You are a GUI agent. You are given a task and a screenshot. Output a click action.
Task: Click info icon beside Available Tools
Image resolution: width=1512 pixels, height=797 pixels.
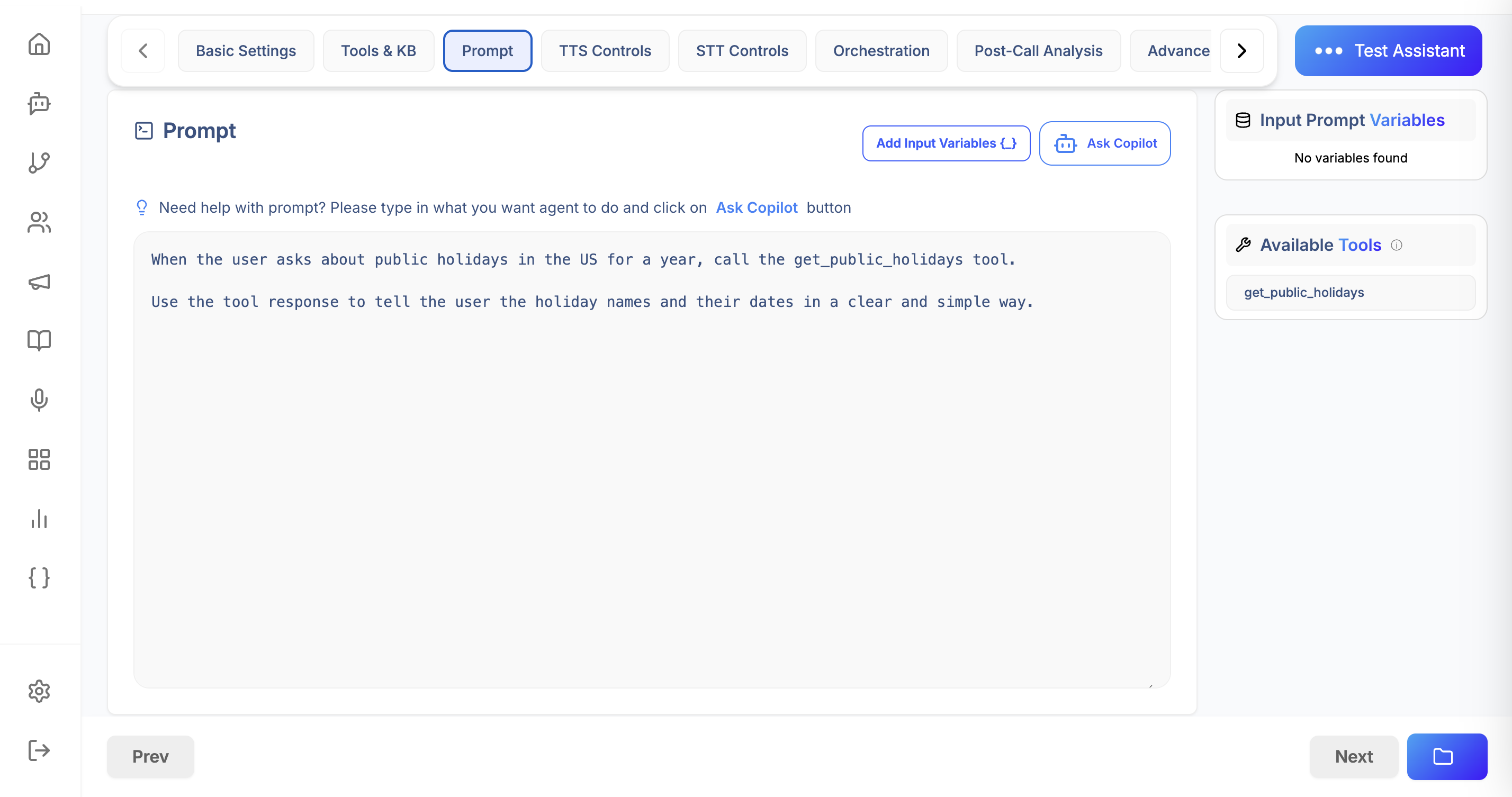click(1397, 246)
